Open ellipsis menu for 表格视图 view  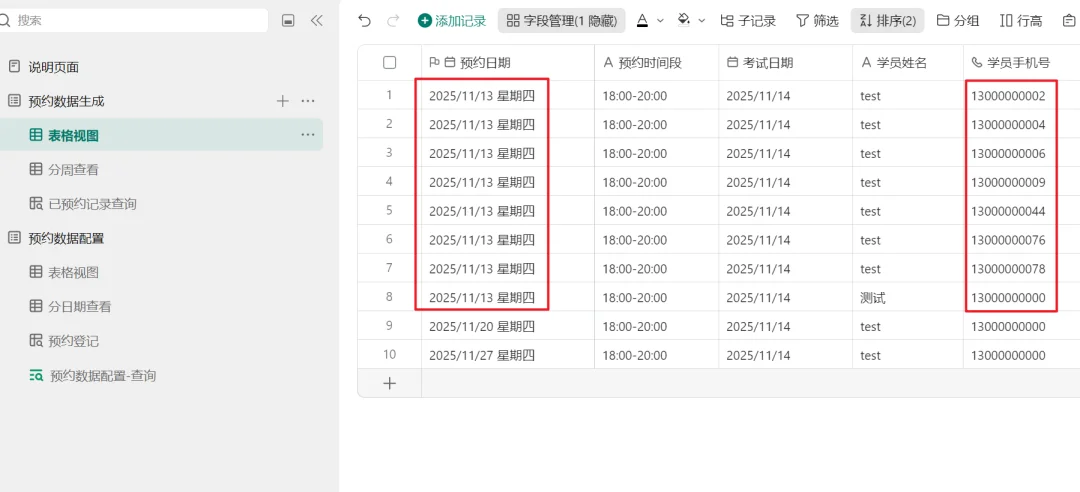pos(308,134)
